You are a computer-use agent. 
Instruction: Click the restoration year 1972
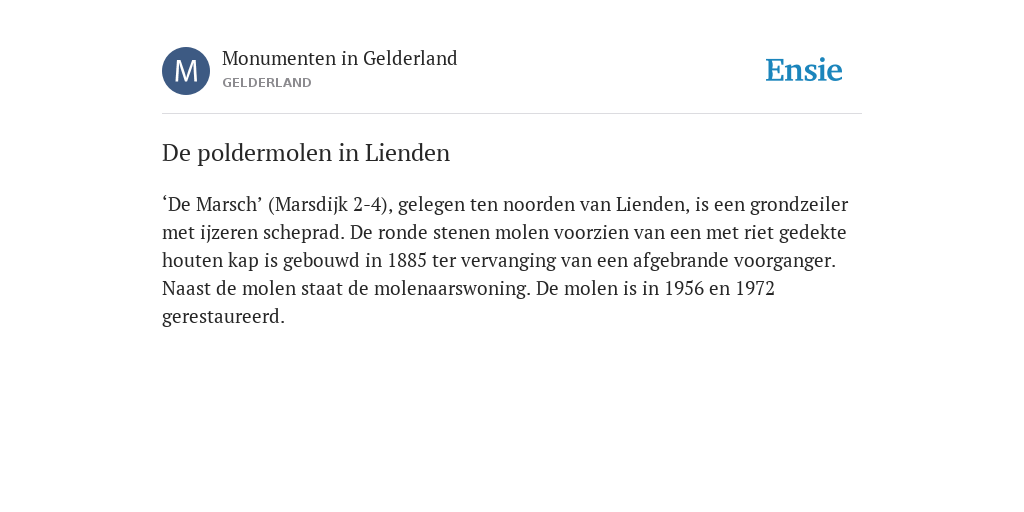coord(755,289)
